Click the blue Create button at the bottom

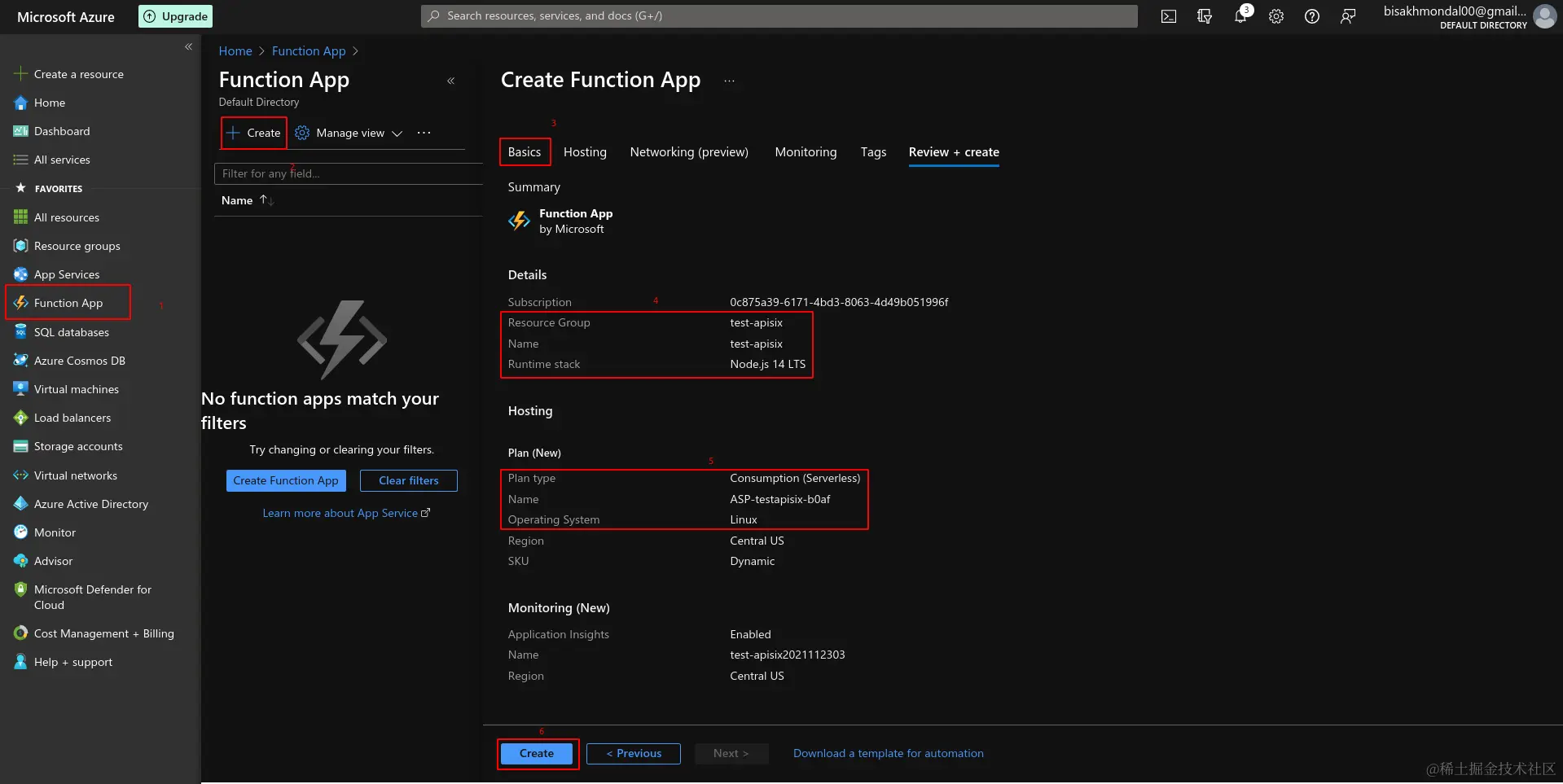(537, 754)
